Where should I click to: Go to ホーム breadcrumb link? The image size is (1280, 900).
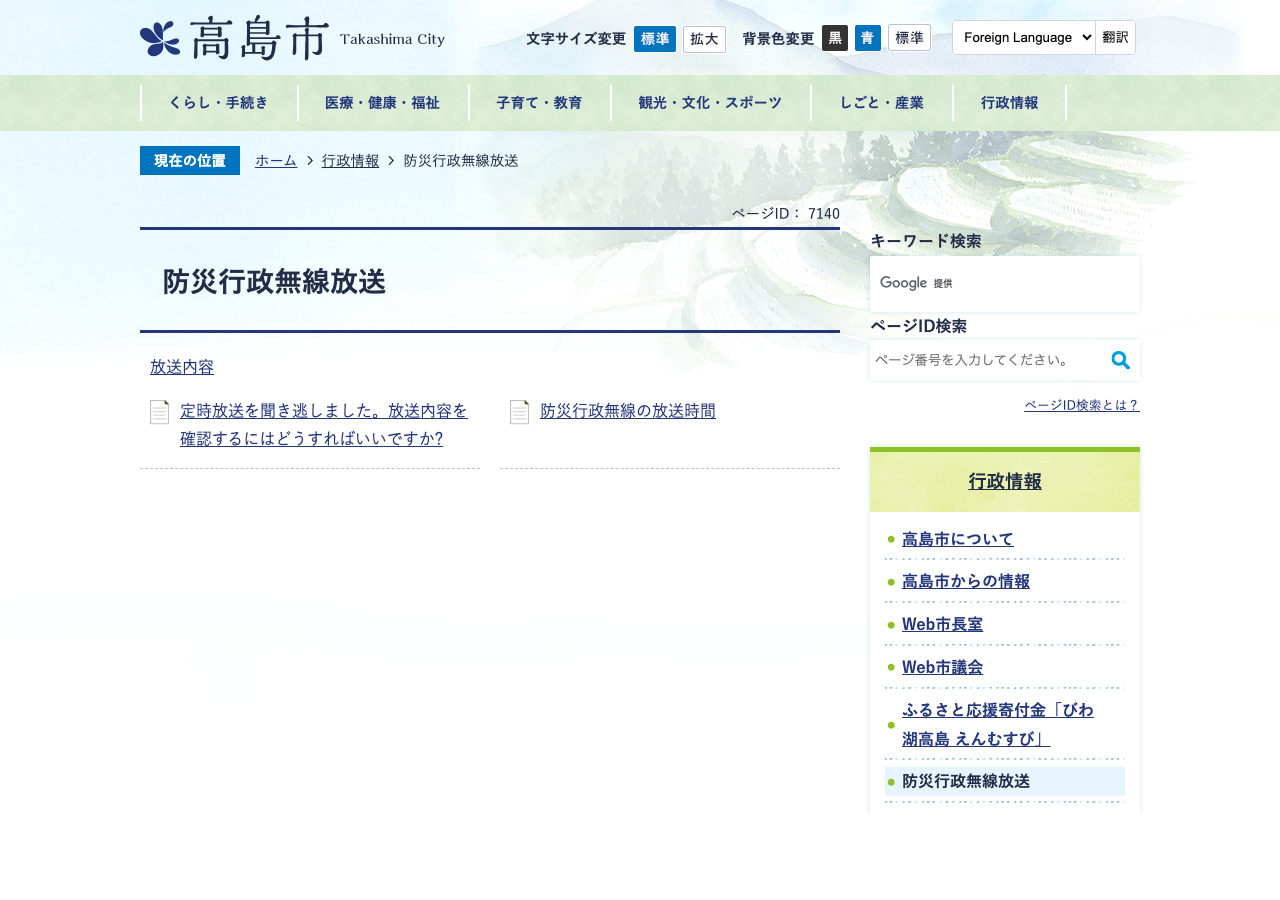[276, 161]
